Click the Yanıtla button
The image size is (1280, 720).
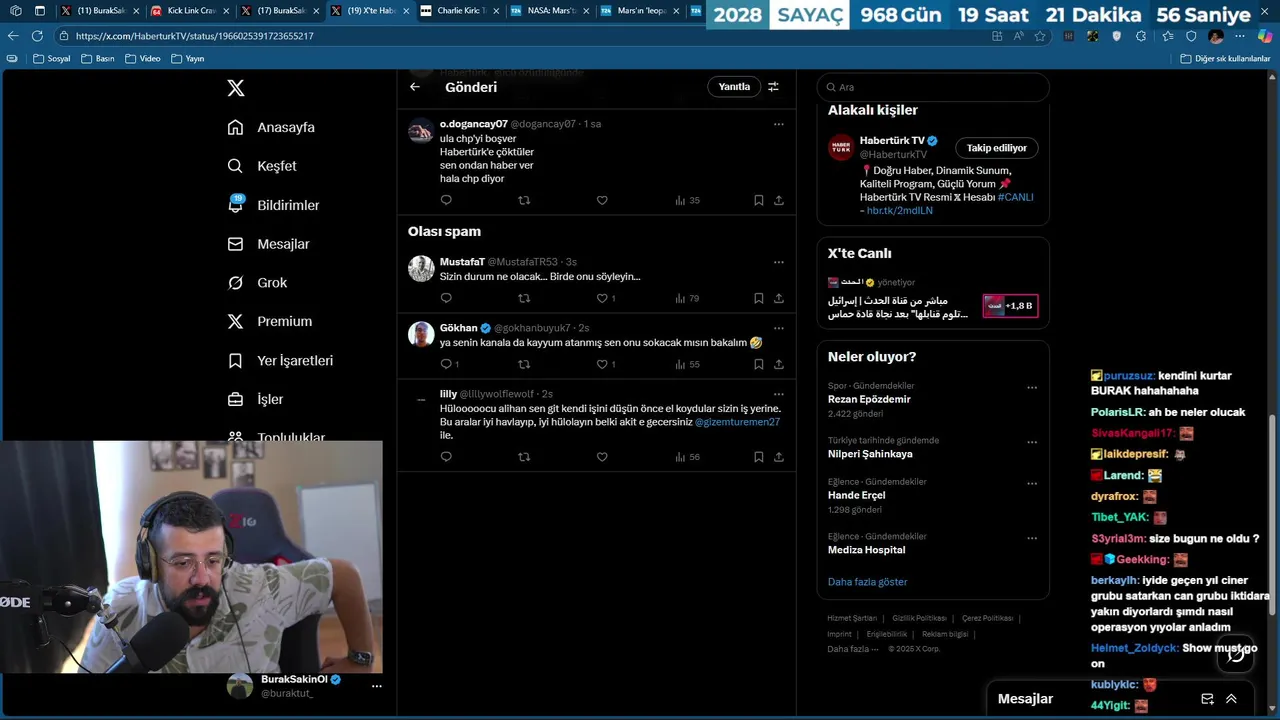(734, 87)
